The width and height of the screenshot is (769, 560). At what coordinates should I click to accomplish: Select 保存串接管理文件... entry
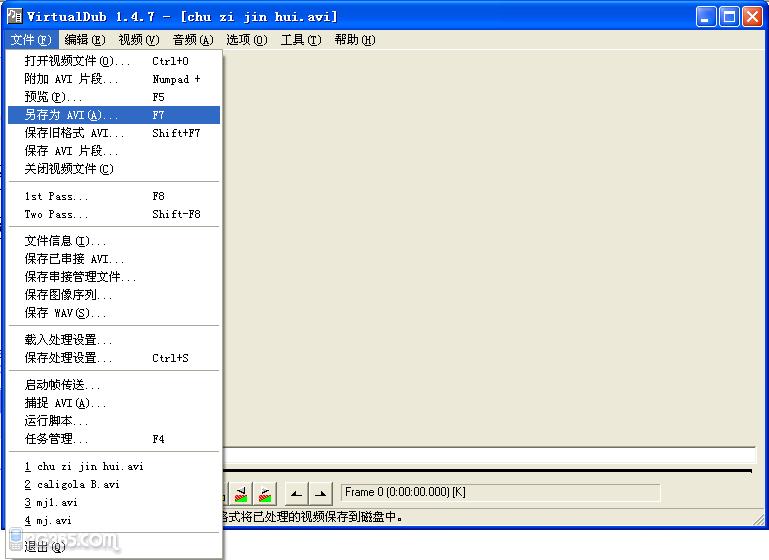[114, 277]
